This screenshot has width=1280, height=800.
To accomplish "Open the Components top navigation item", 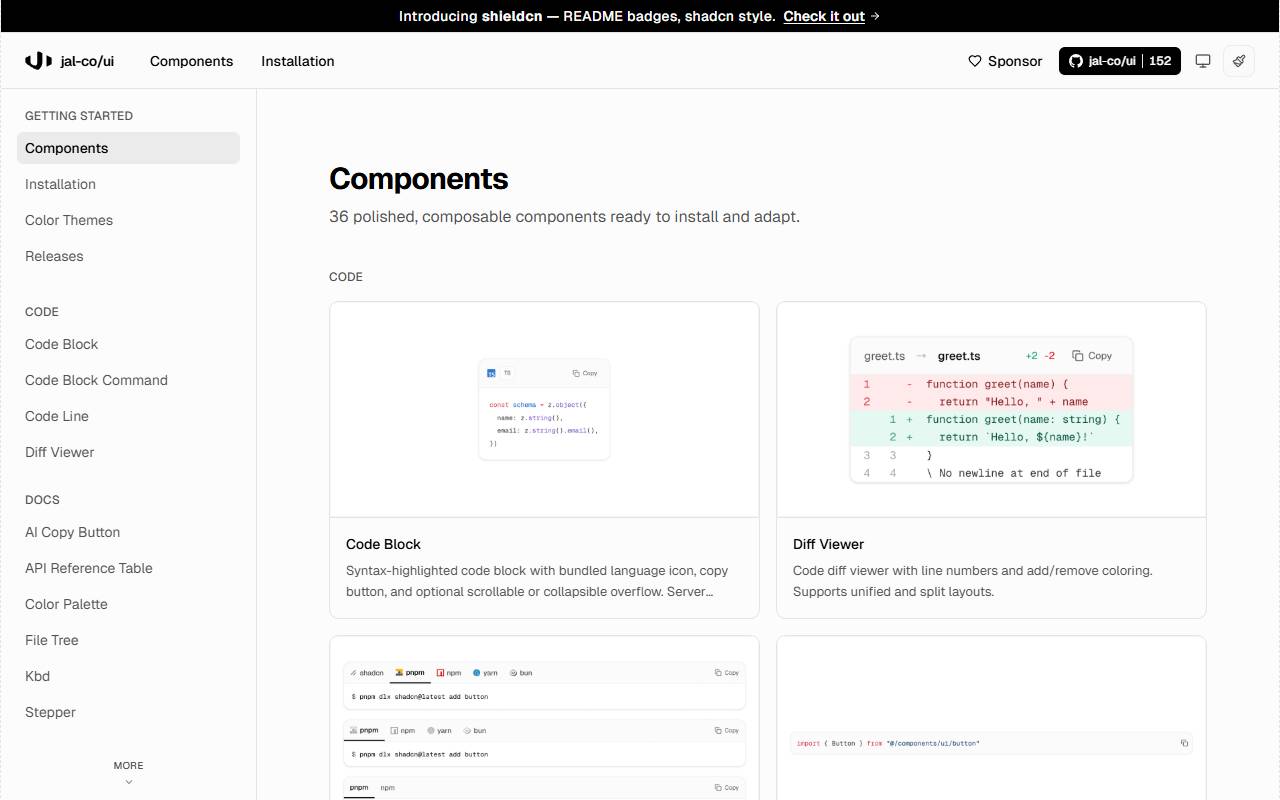I will [x=191, y=61].
